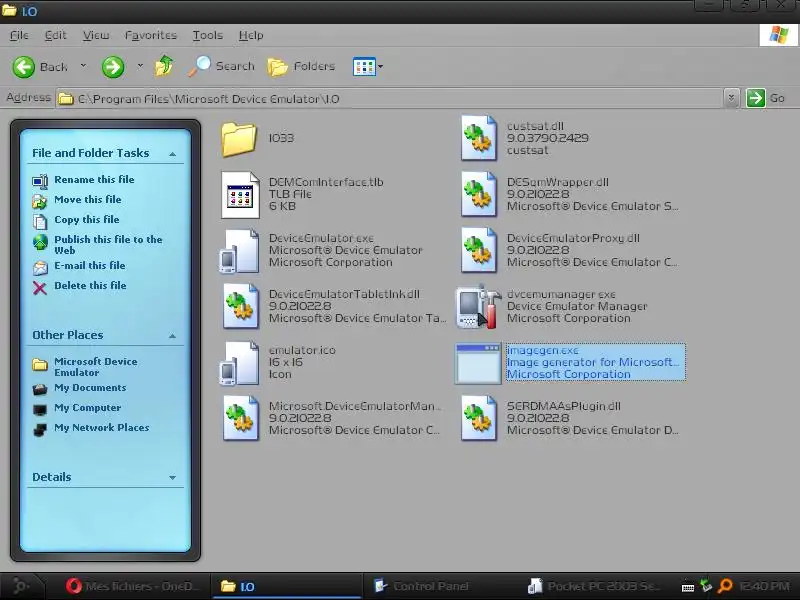Go up one folder level icon

click(164, 66)
